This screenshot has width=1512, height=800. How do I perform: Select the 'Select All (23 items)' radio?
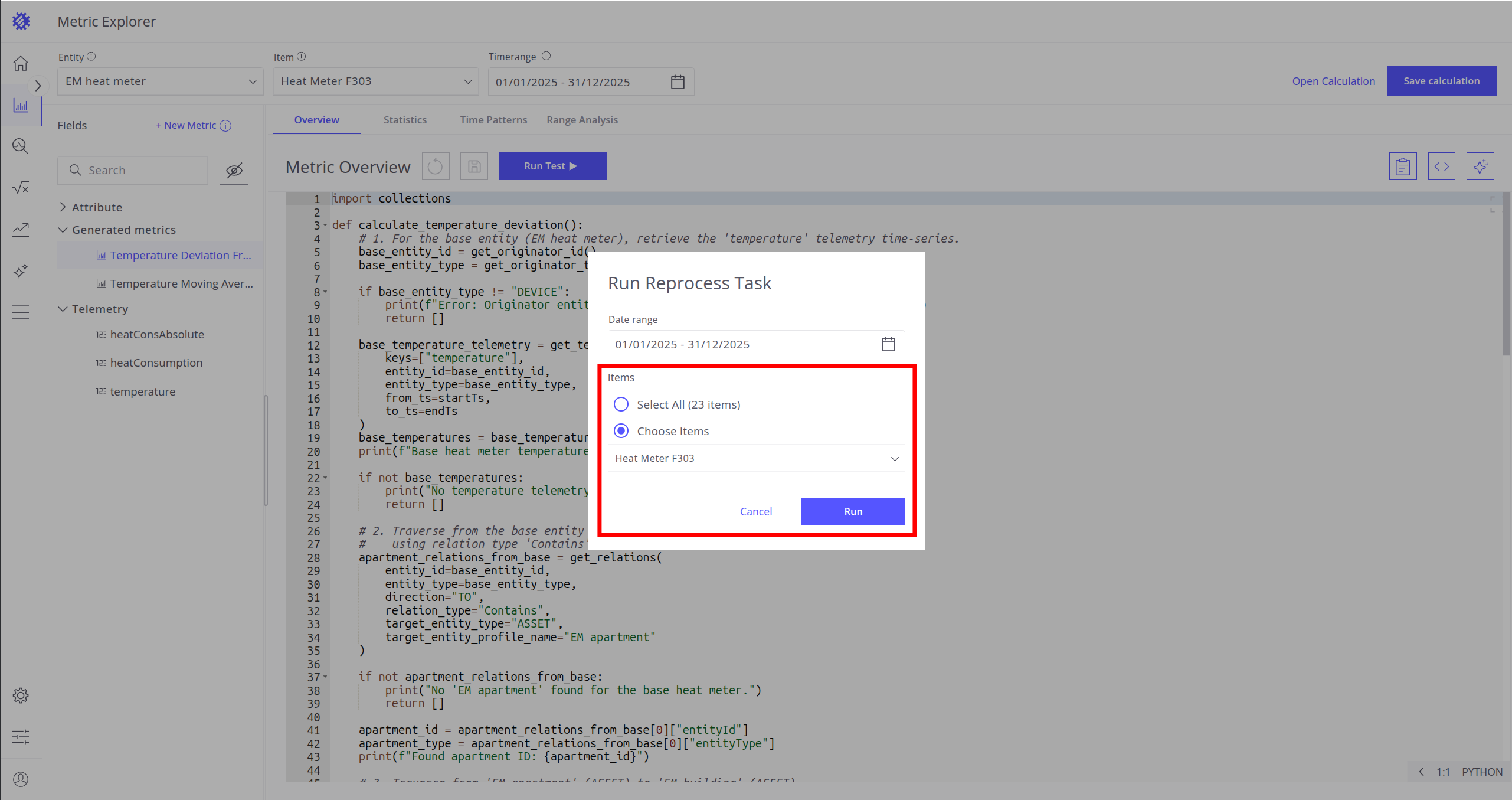tap(621, 404)
